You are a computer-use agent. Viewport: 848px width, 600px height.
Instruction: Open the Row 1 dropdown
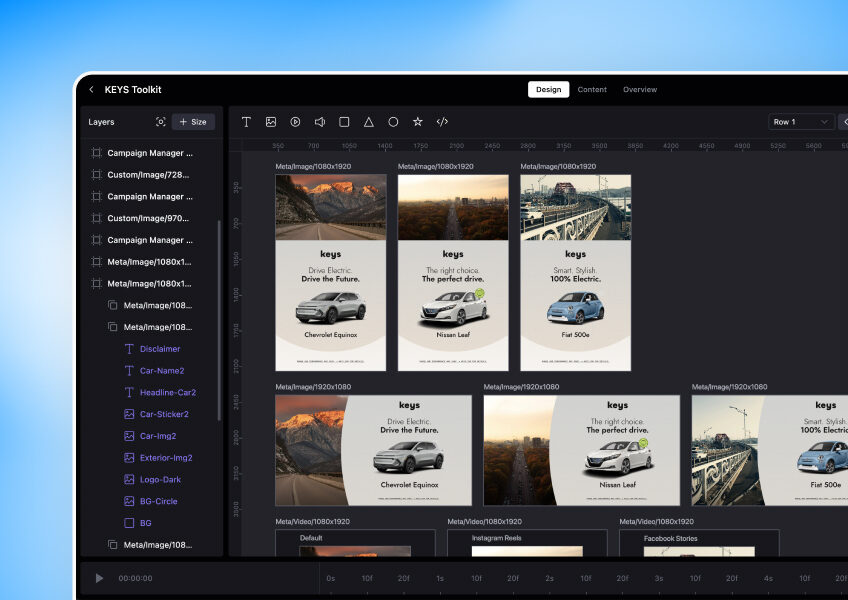pyautogui.click(x=800, y=122)
